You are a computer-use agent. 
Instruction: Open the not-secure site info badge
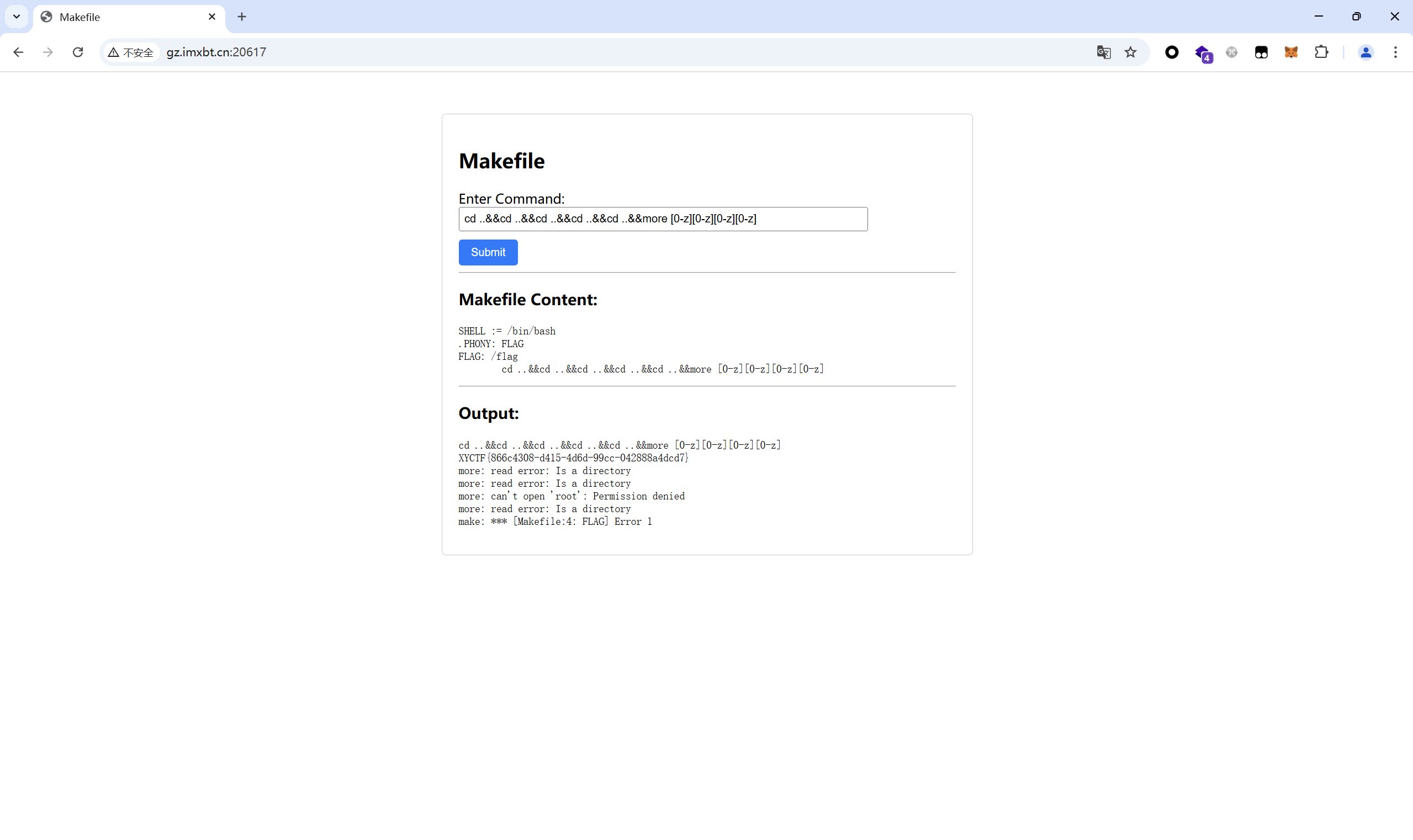tap(131, 52)
